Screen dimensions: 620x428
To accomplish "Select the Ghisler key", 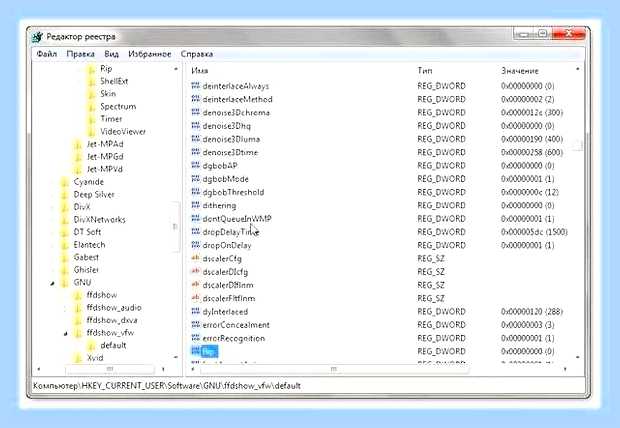I will tap(86, 270).
